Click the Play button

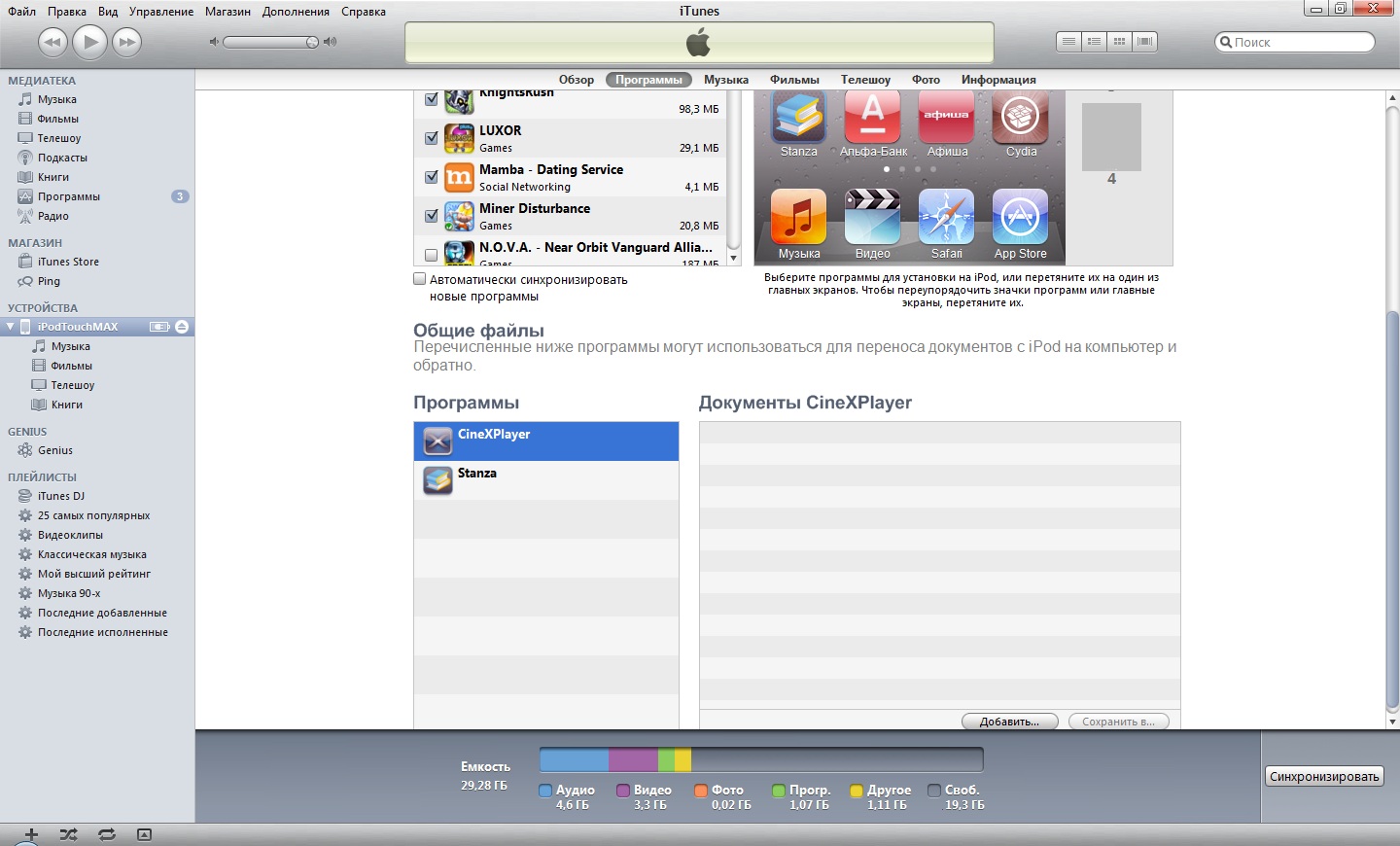coord(90,42)
